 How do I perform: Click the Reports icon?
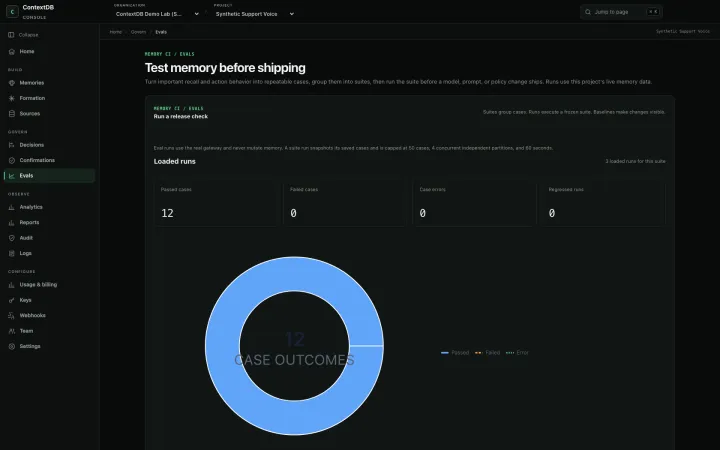coord(11,223)
